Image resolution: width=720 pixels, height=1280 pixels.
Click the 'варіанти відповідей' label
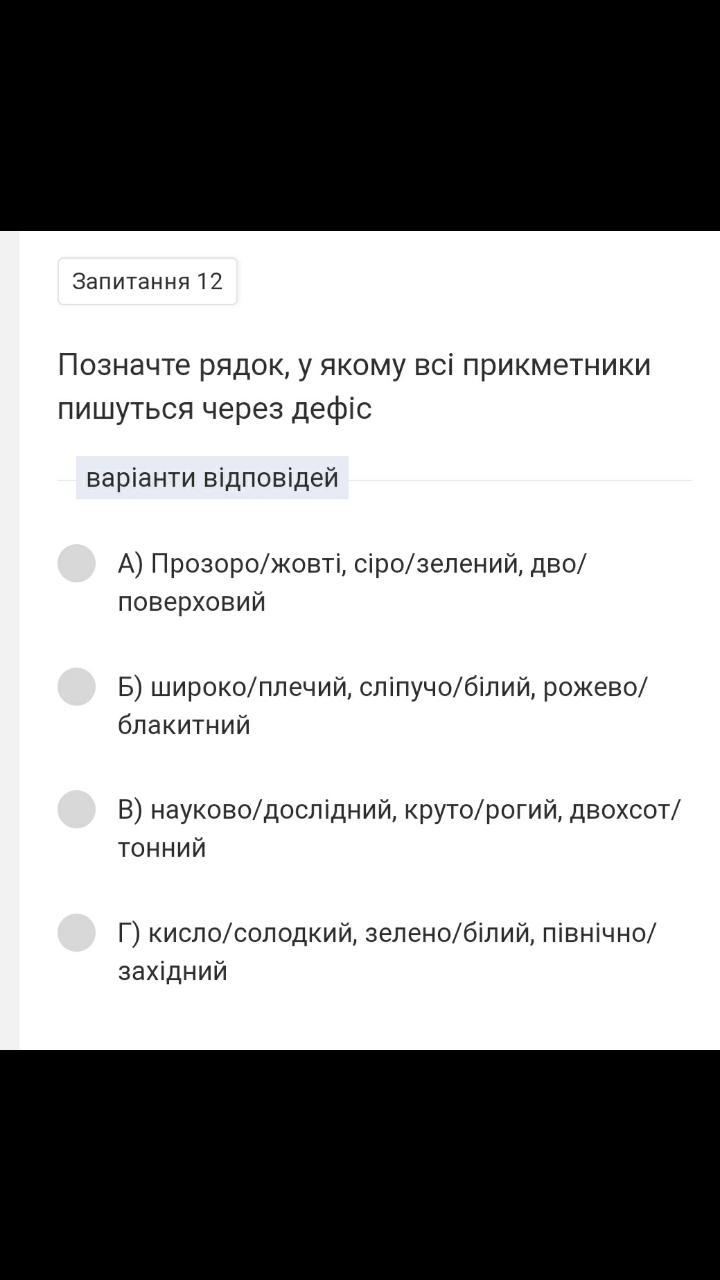click(212, 478)
